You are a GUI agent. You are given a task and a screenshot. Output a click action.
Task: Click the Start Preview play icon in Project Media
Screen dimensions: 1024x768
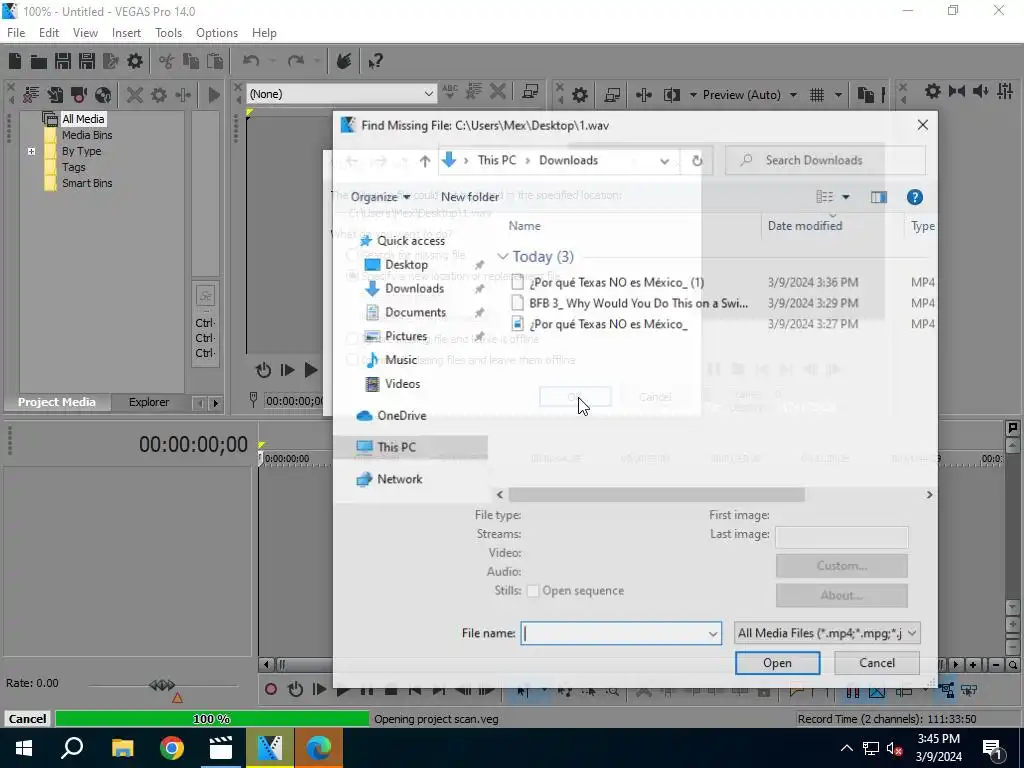click(214, 95)
